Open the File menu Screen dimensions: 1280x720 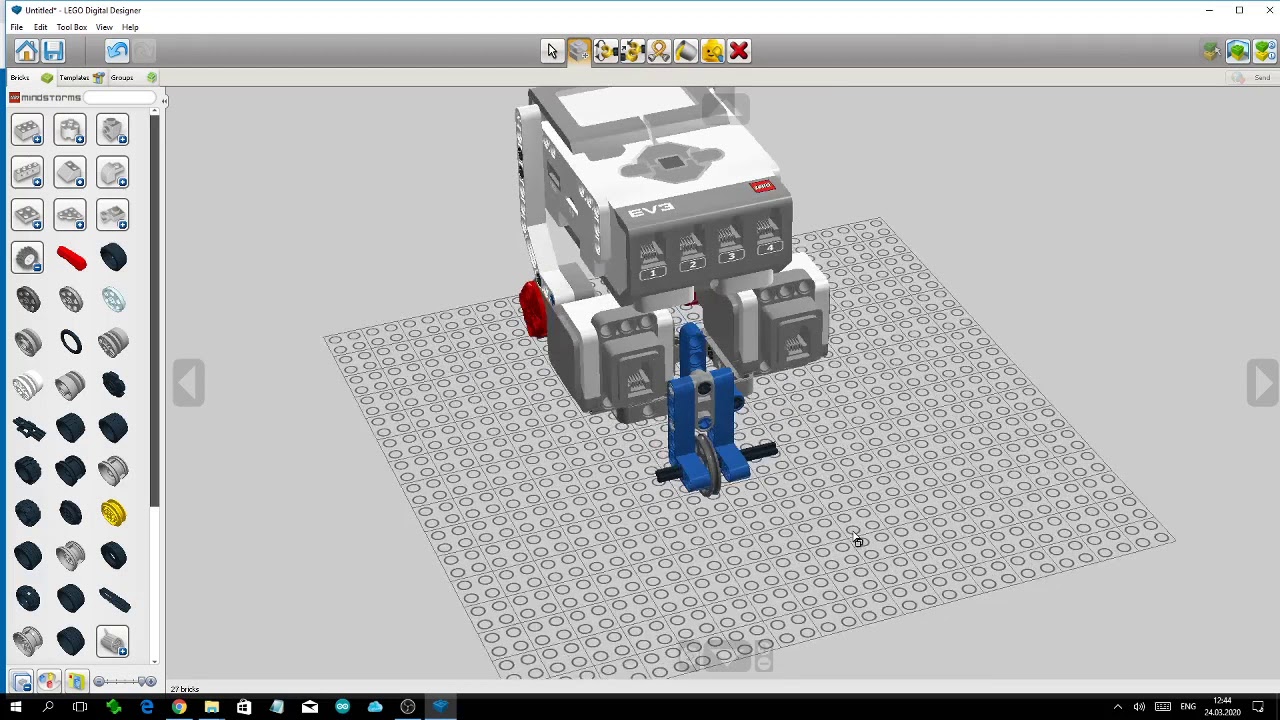(17, 27)
